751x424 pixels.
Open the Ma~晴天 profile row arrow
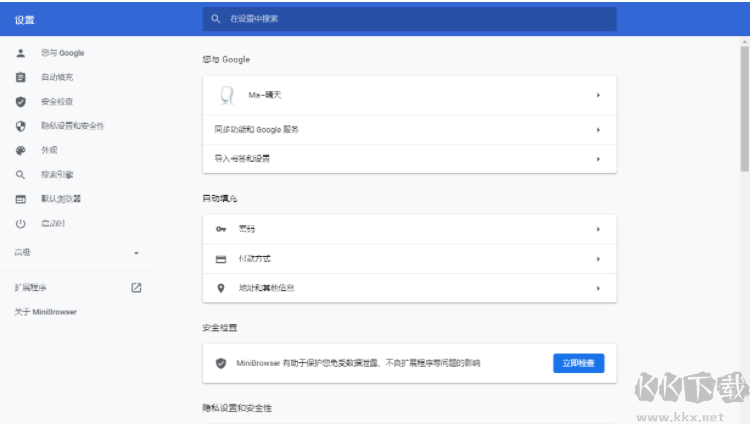[597, 95]
